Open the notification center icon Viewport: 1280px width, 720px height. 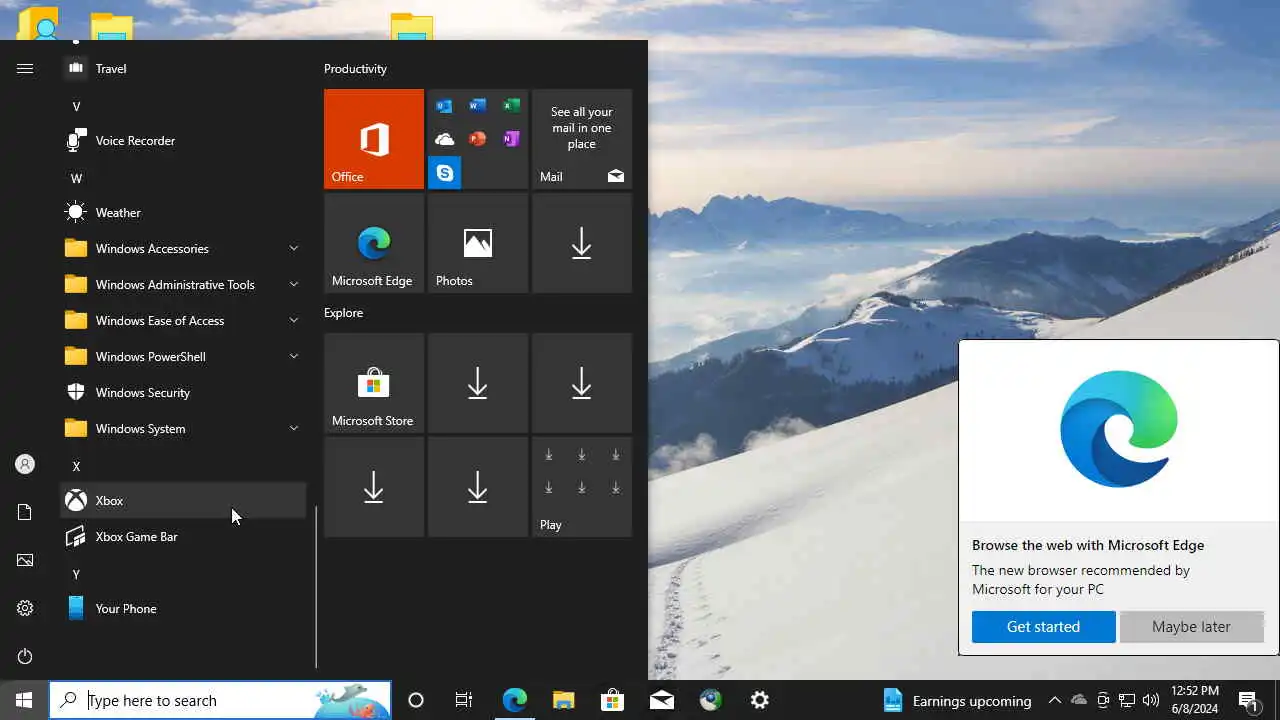pyautogui.click(x=1249, y=700)
